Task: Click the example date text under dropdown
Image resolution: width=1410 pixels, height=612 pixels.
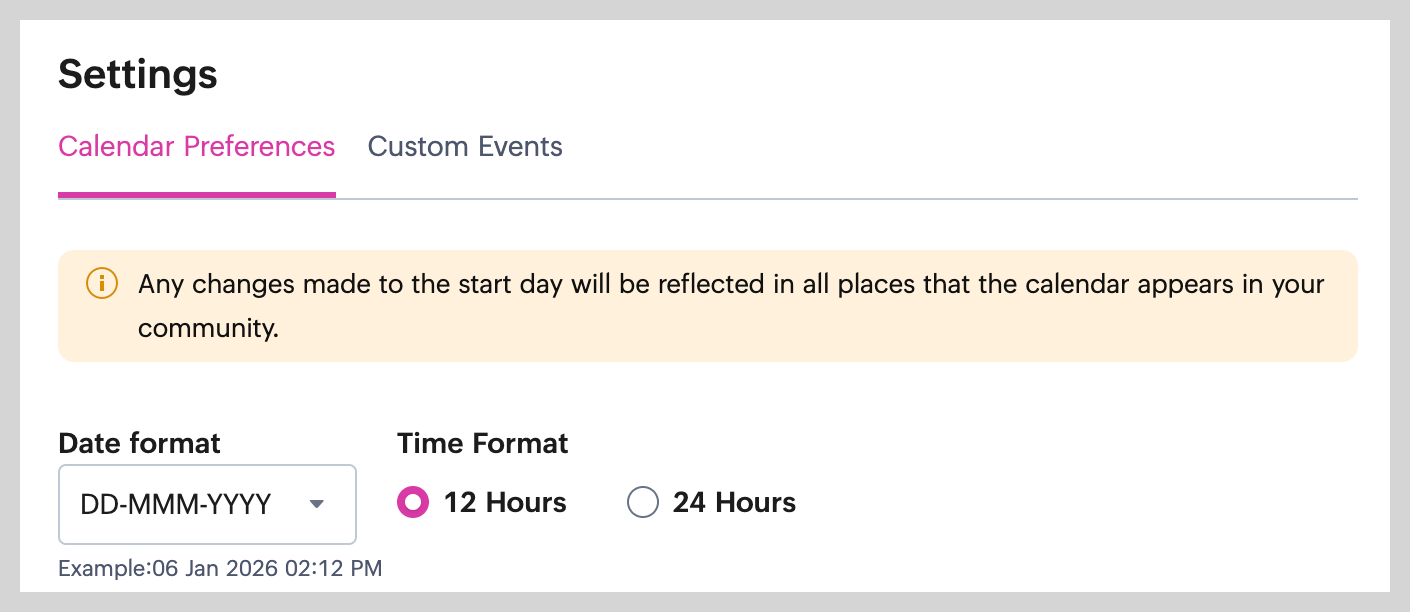Action: tap(220, 569)
